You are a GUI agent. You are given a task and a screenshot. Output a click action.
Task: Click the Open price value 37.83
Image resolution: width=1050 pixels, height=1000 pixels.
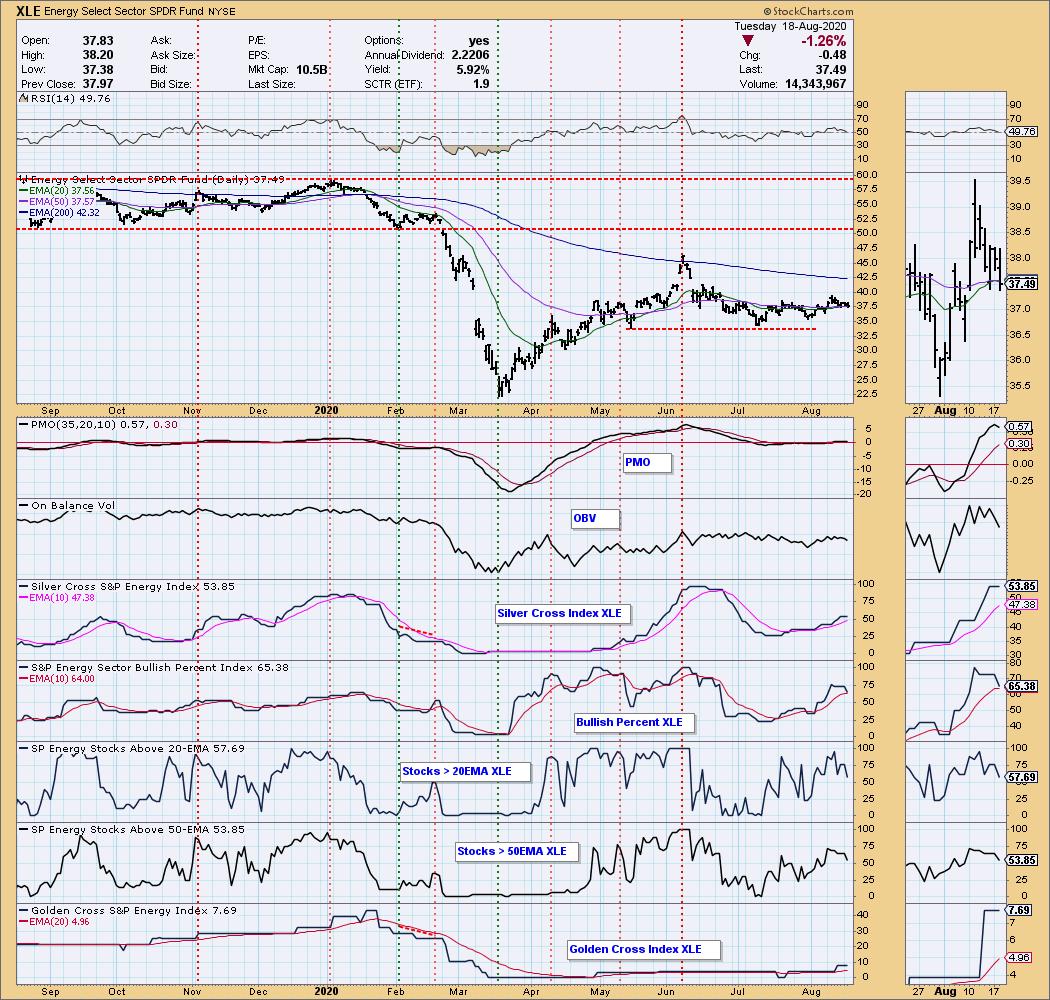(x=98, y=41)
